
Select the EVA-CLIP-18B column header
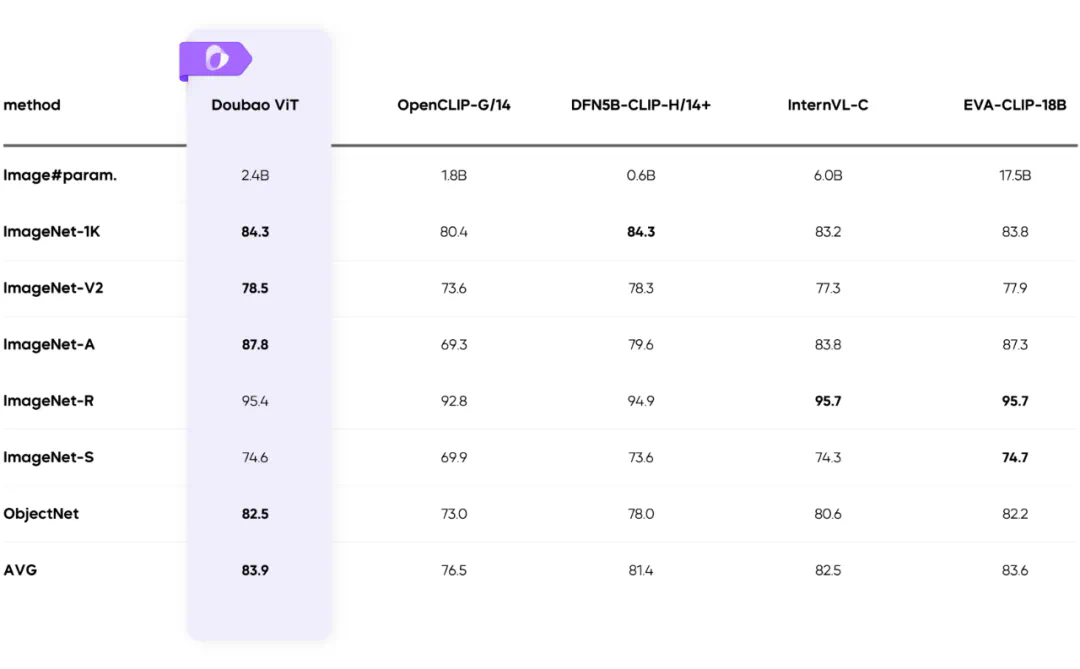1014,105
